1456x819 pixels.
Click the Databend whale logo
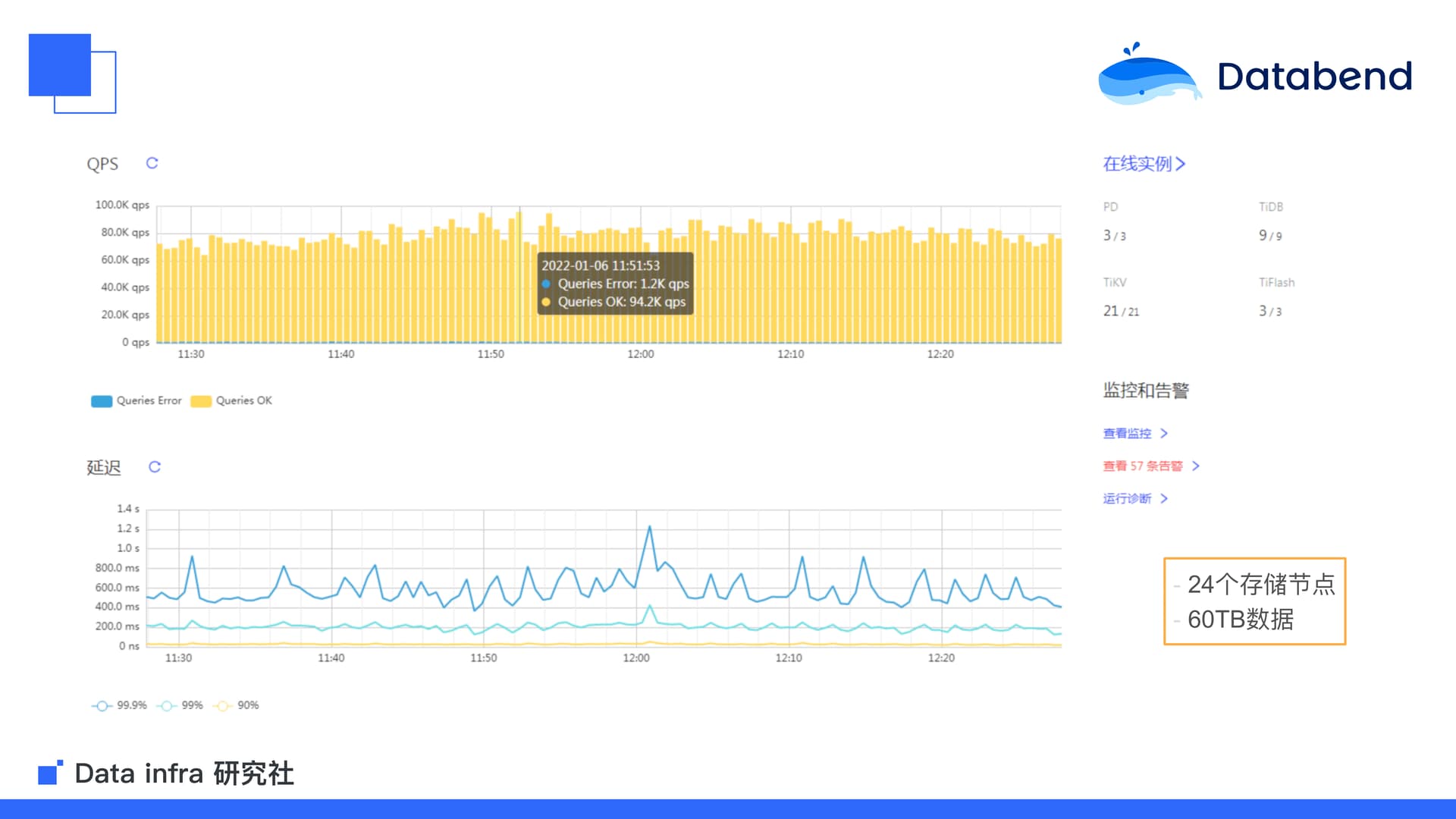pos(1149,74)
